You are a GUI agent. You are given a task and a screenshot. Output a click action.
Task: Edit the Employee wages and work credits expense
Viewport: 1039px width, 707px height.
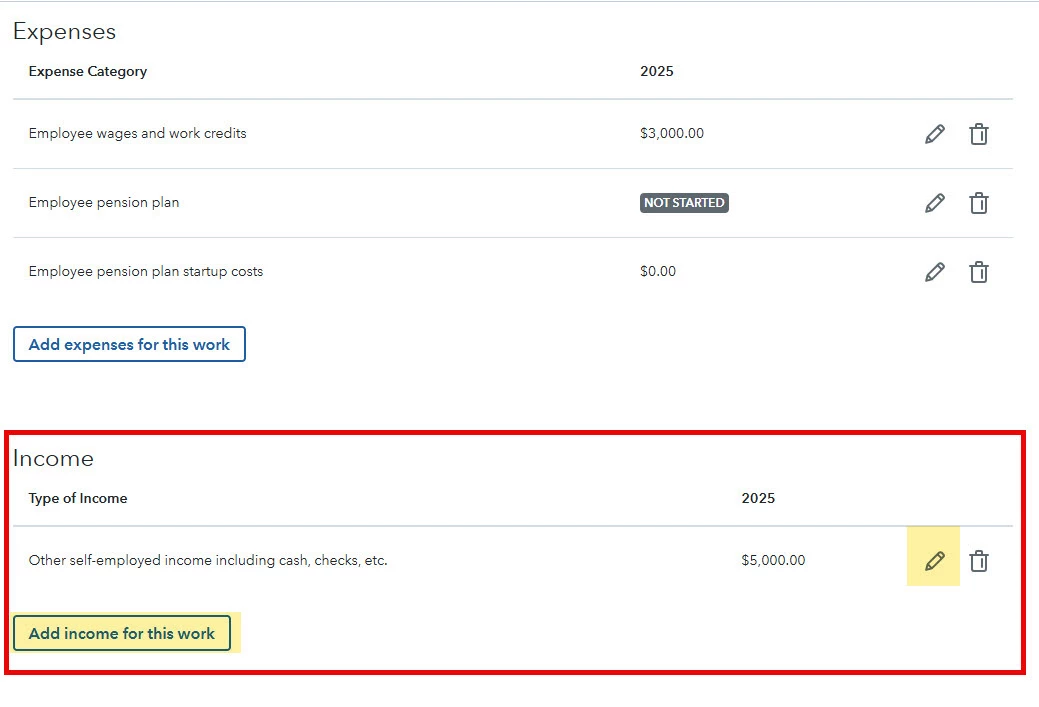(934, 134)
